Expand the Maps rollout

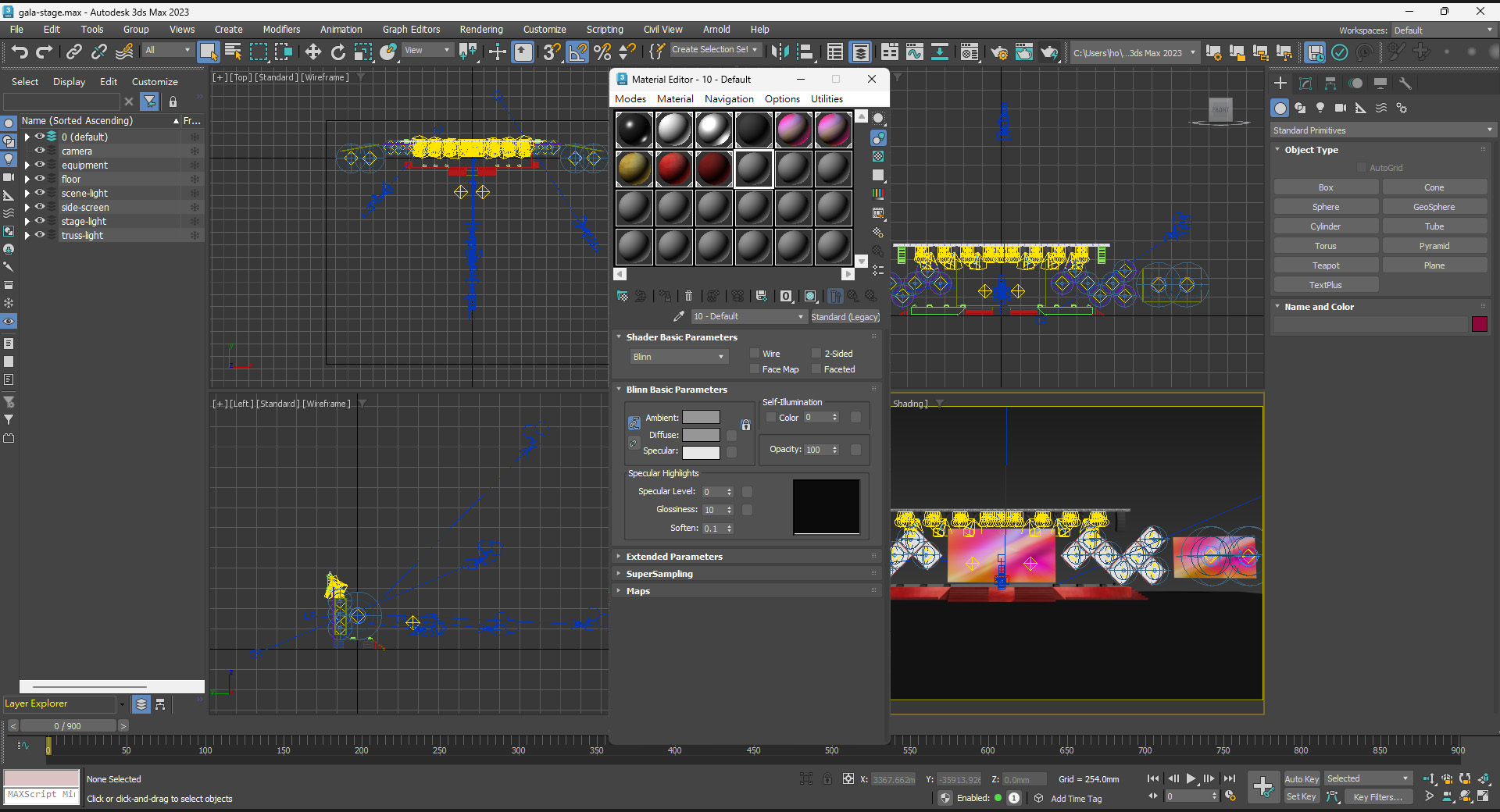[638, 591]
